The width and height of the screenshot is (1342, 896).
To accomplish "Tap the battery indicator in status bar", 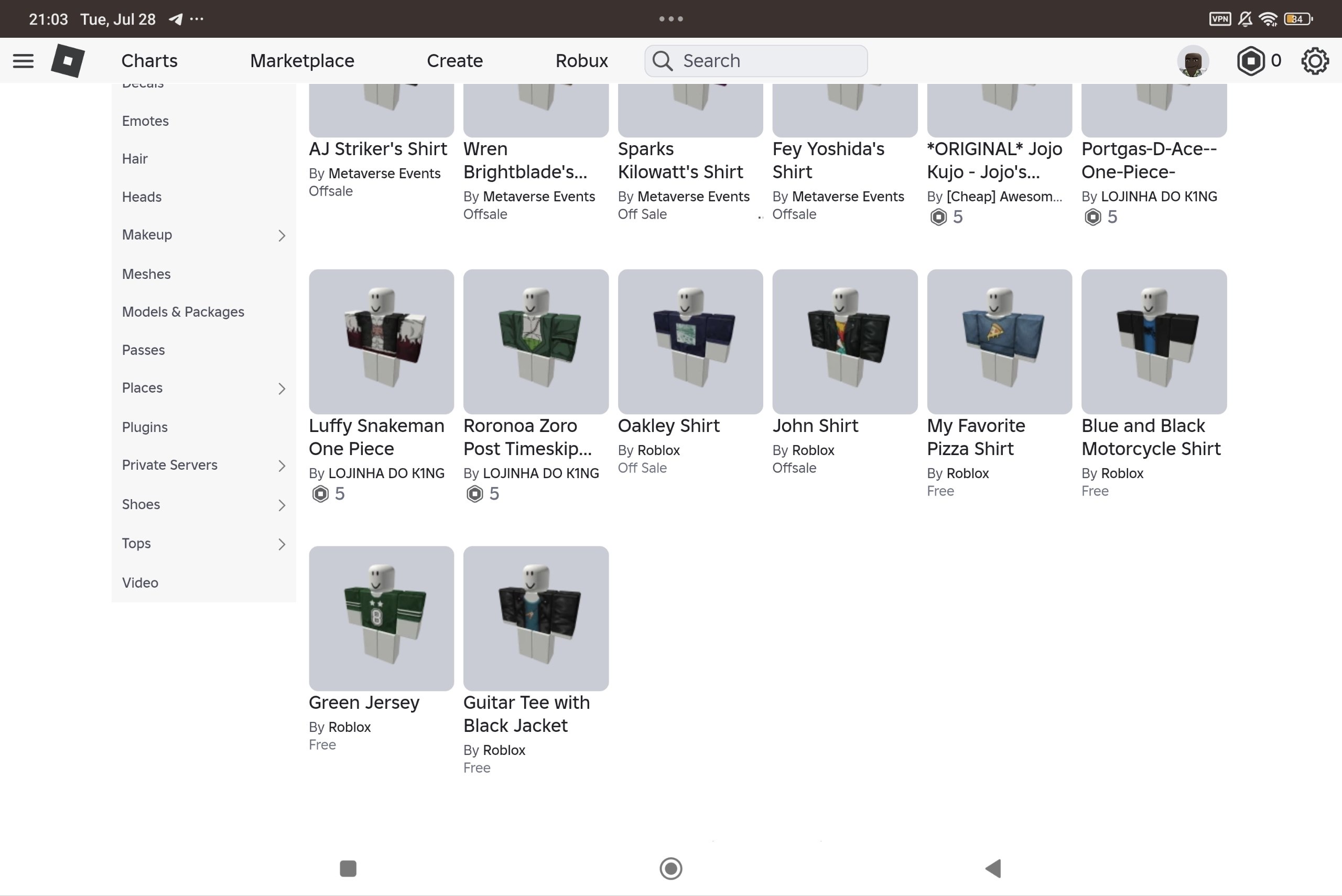I will point(1298,19).
